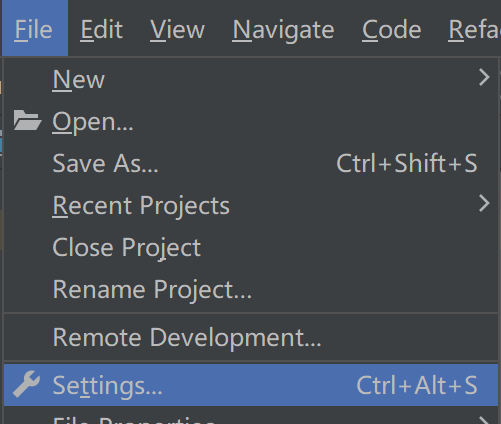Viewport: 501px width, 424px height.
Task: Open the Navigate menu
Action: point(283,30)
